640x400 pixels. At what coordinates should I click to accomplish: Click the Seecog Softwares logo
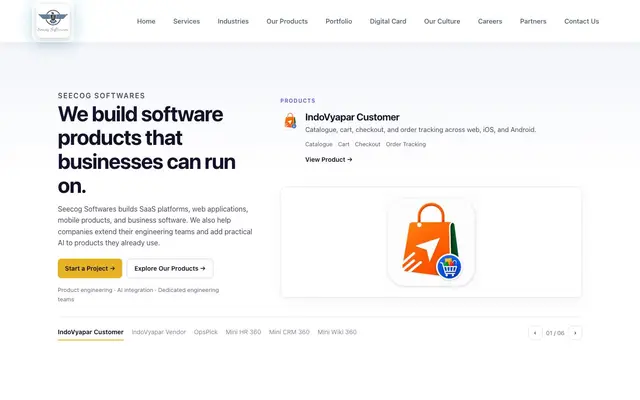[x=53, y=21]
